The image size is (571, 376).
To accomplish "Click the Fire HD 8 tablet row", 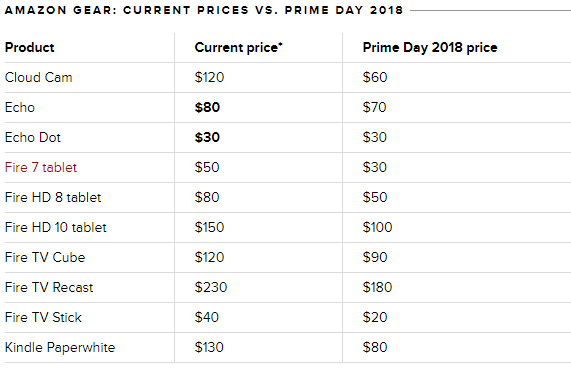I will pyautogui.click(x=288, y=197).
